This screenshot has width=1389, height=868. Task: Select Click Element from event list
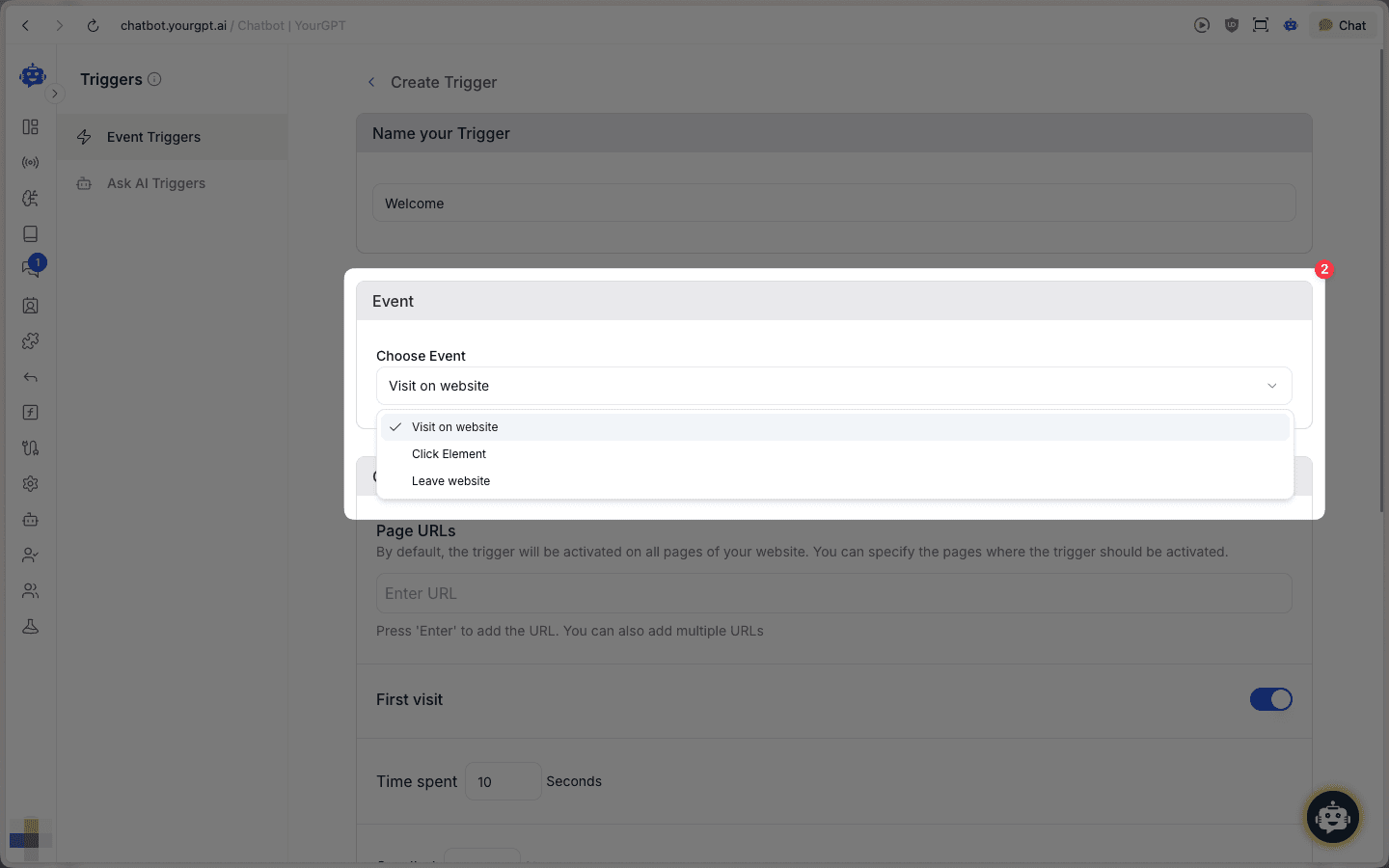click(x=449, y=454)
